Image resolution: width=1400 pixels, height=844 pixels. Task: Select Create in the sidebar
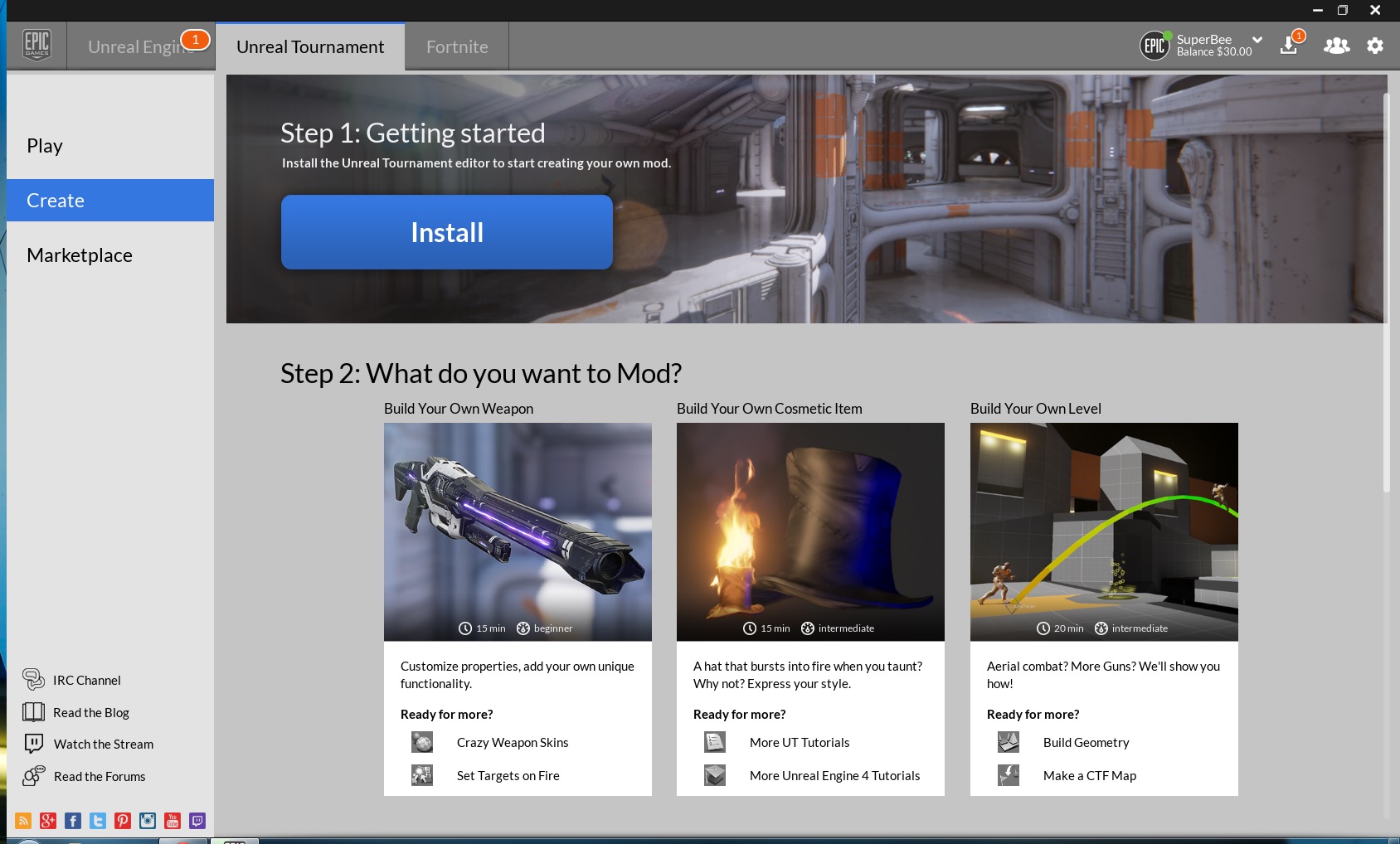tap(110, 201)
